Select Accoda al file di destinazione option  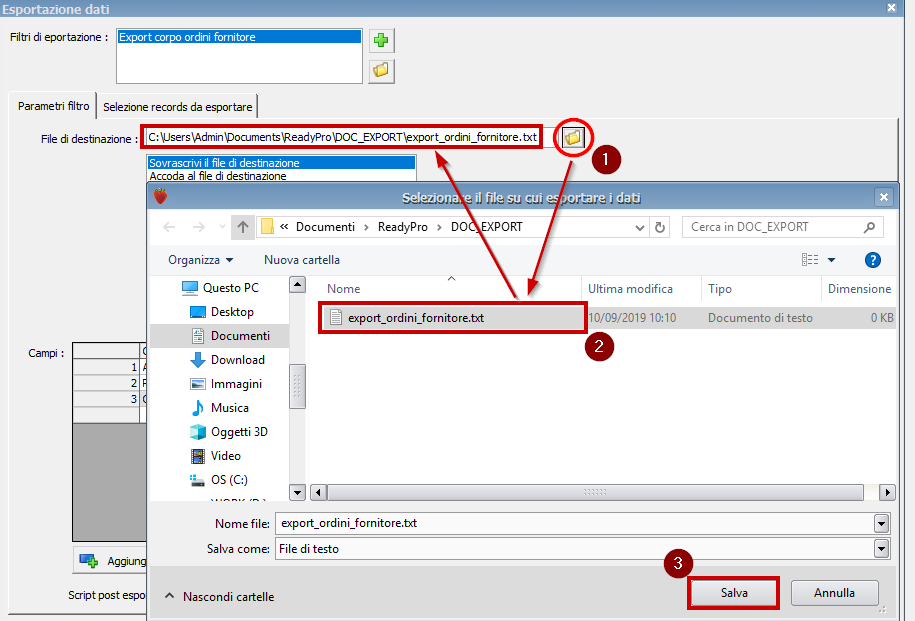(218, 176)
